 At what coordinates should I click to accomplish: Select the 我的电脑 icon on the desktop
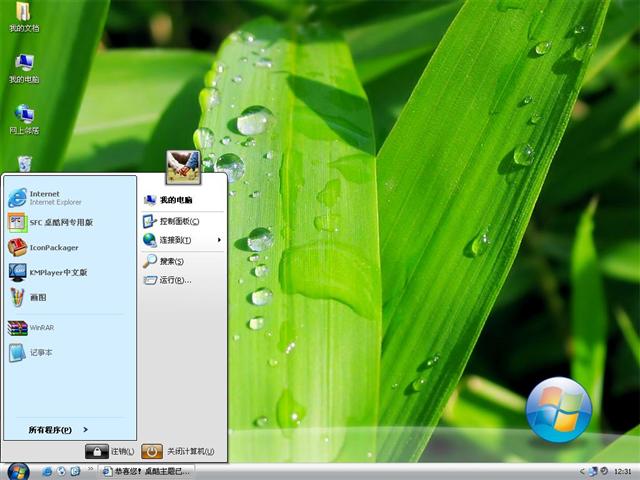coord(24,69)
